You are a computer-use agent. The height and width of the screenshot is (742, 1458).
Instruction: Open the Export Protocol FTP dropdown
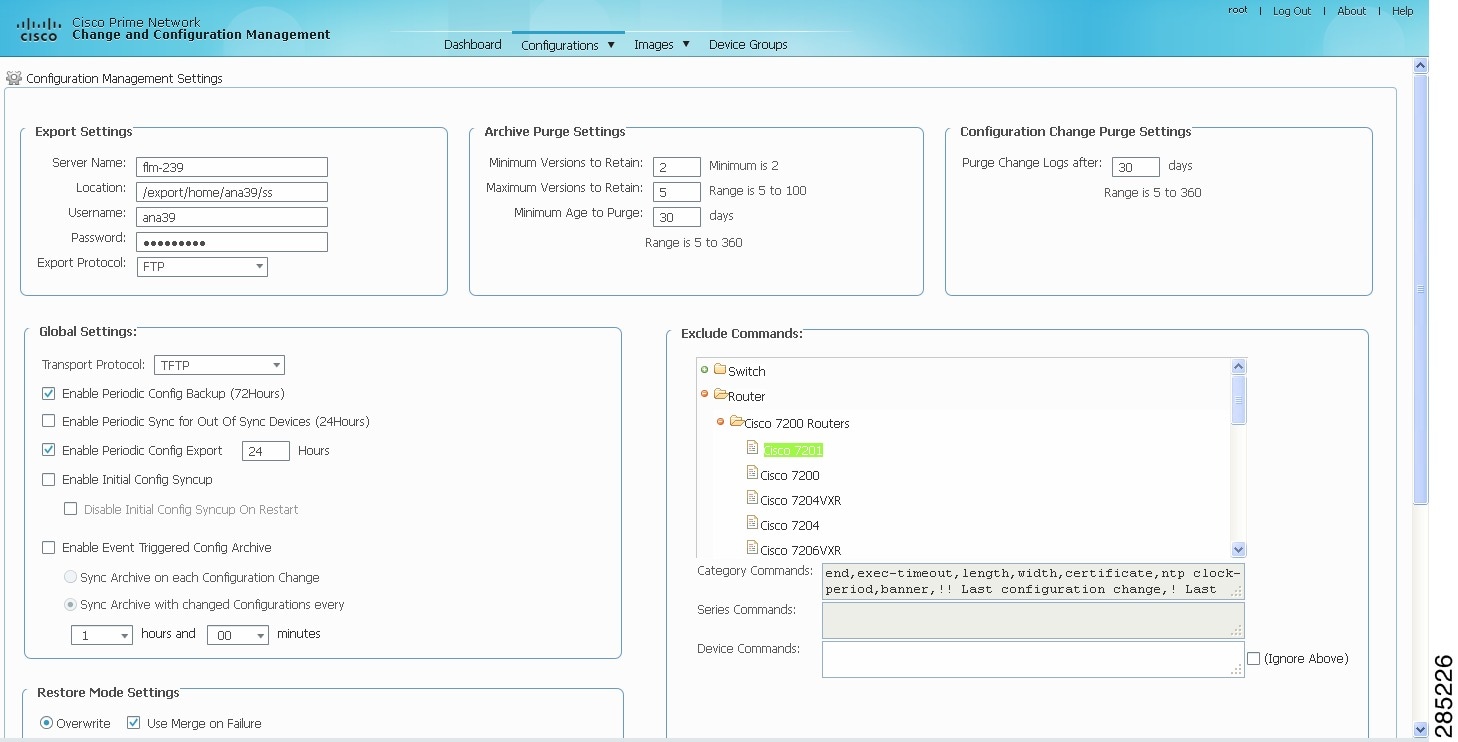[202, 266]
